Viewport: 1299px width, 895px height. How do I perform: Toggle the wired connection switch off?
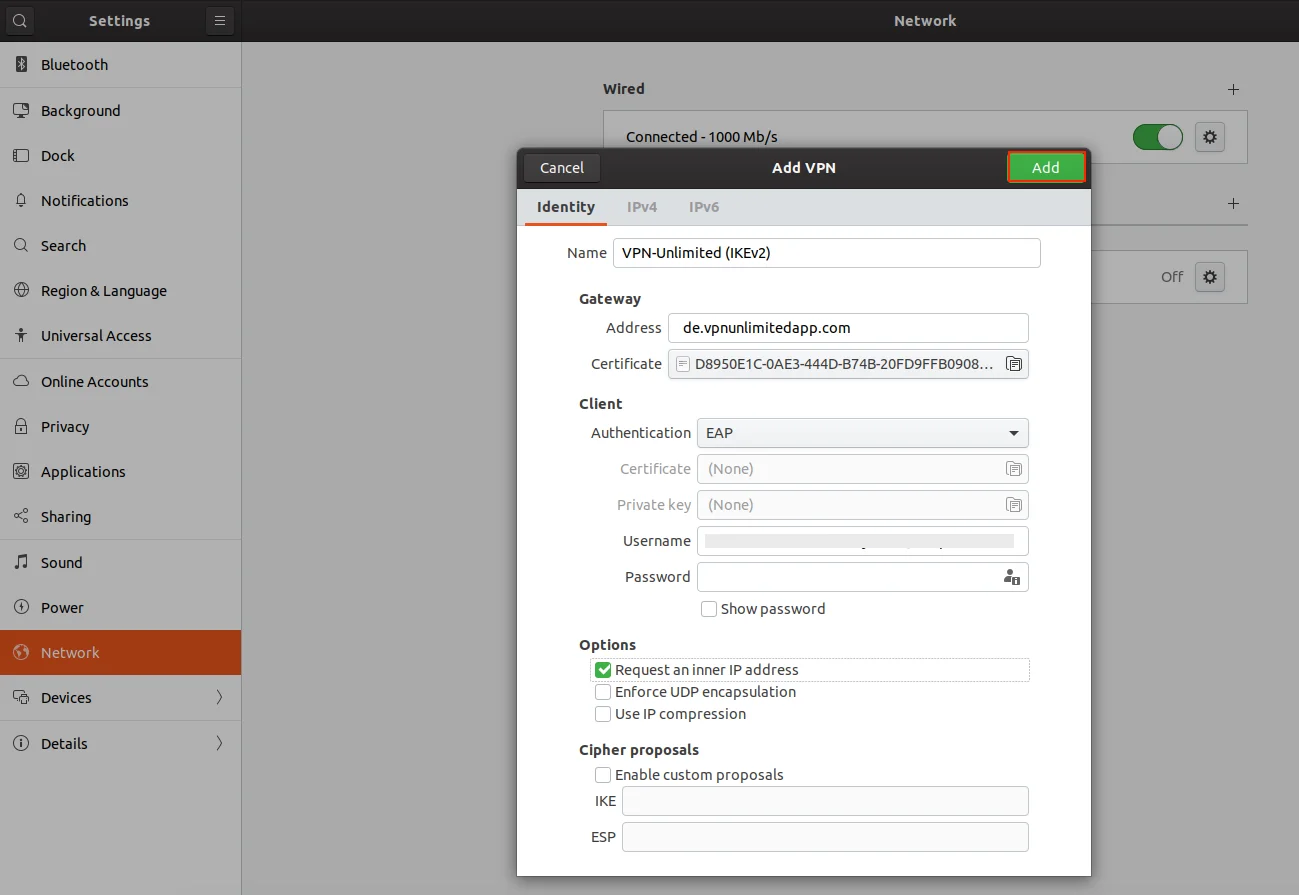point(1157,137)
